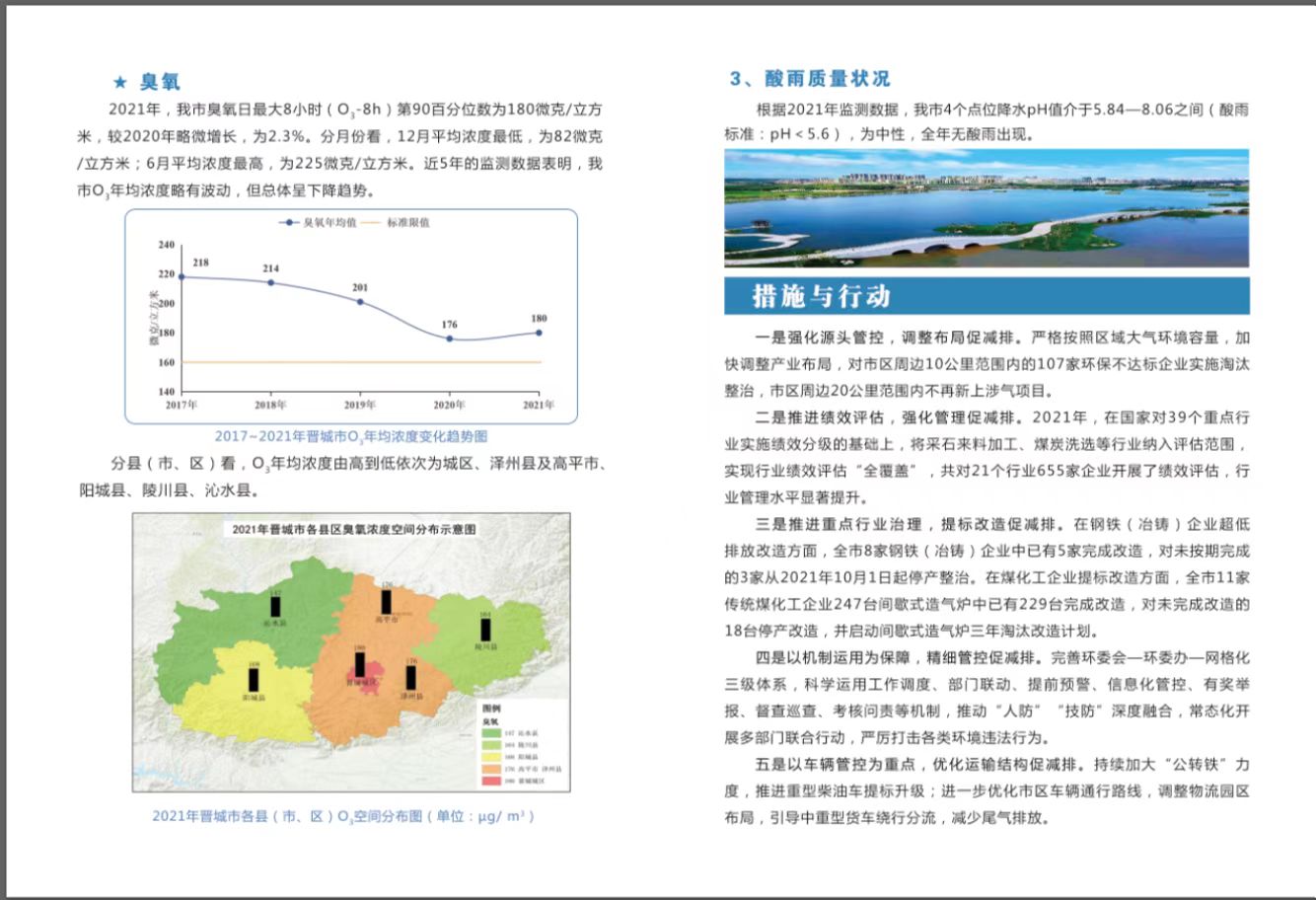This screenshot has width=1316, height=900.
Task: Click the 240 y-axis value
Action: pyautogui.click(x=166, y=245)
